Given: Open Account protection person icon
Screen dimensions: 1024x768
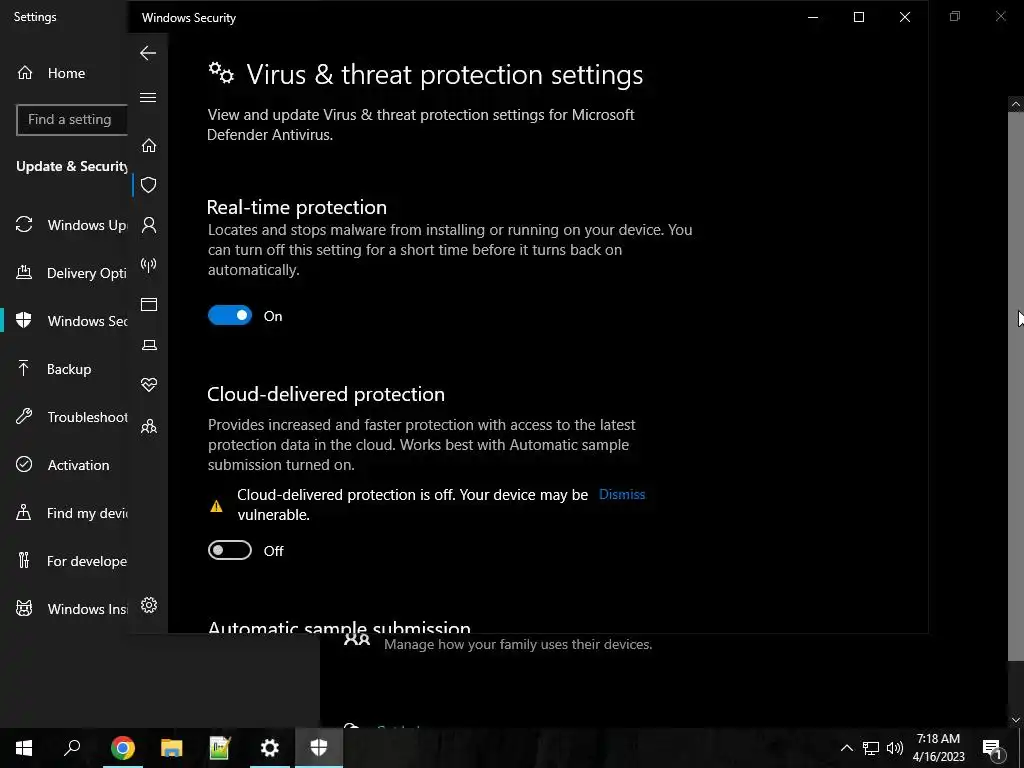Looking at the screenshot, I should click(x=149, y=225).
